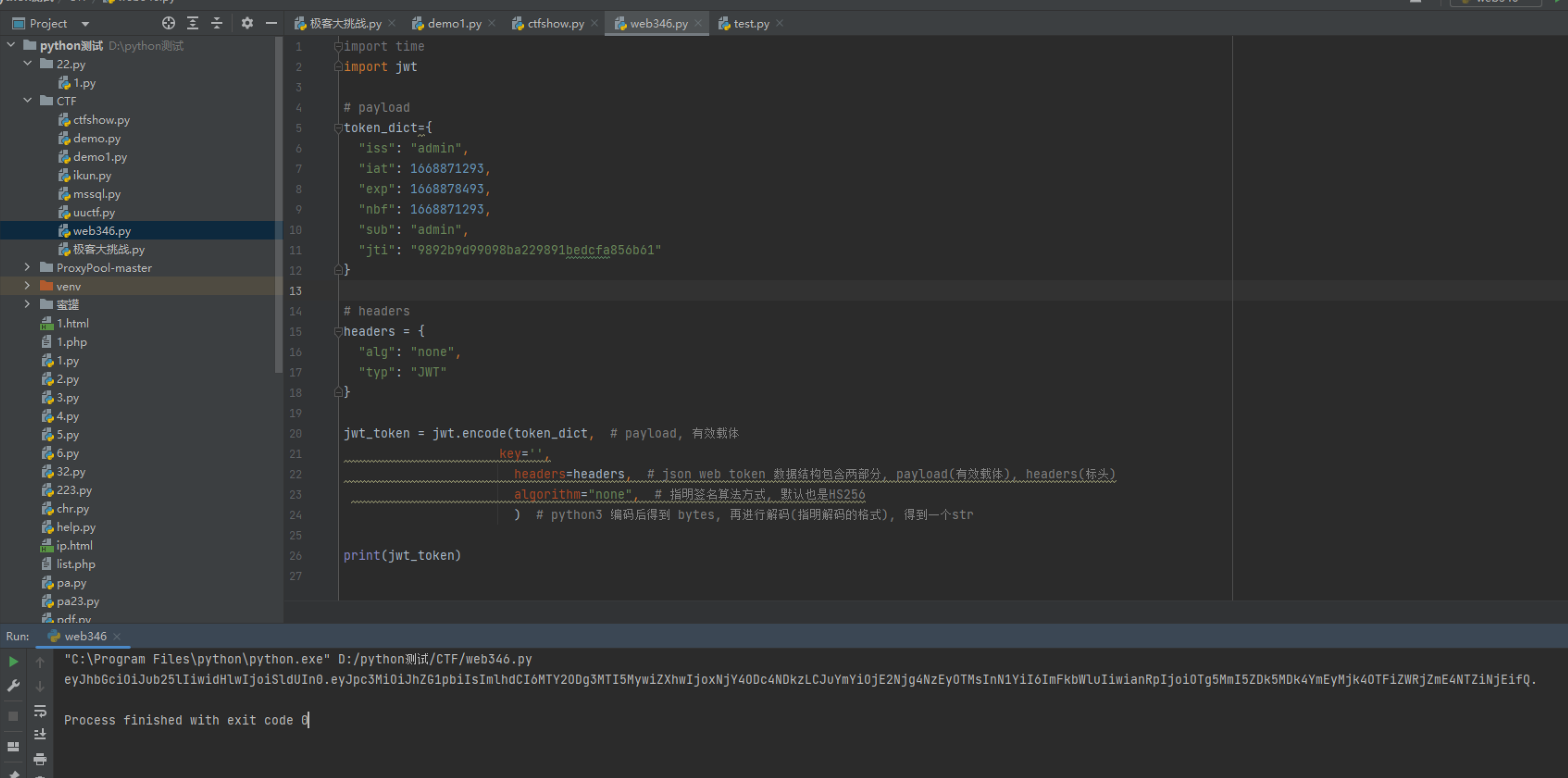Close the web346.py editor tab
Screen dimensions: 1568x778
tap(698, 23)
